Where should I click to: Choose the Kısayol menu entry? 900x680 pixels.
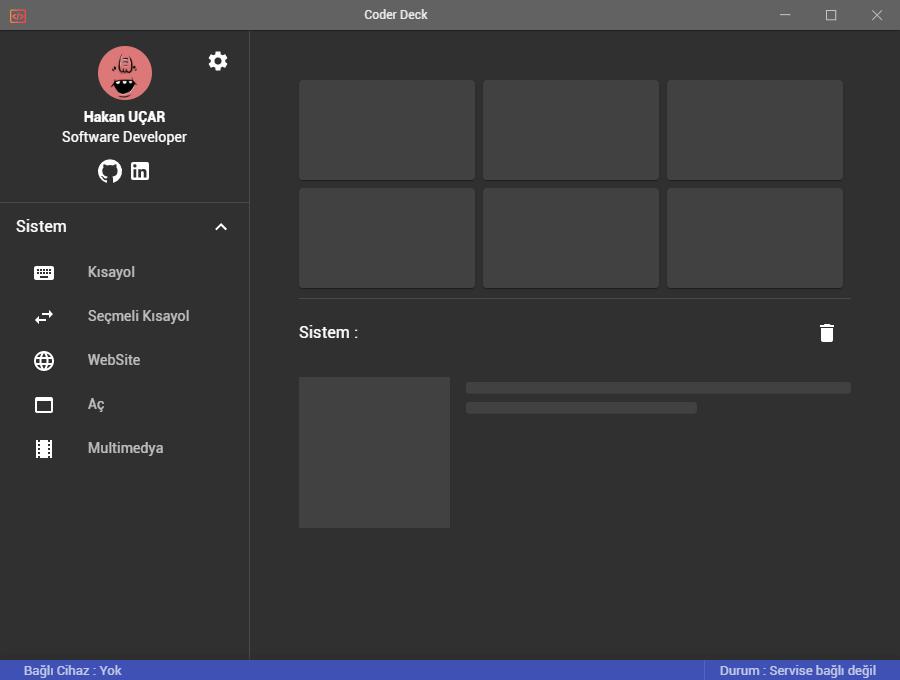coord(125,272)
